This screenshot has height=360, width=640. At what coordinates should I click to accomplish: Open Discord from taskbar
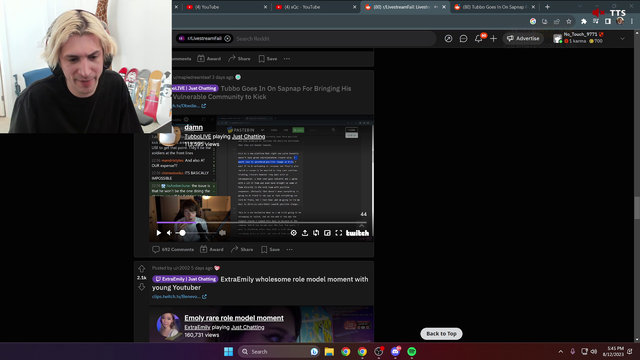point(395,351)
